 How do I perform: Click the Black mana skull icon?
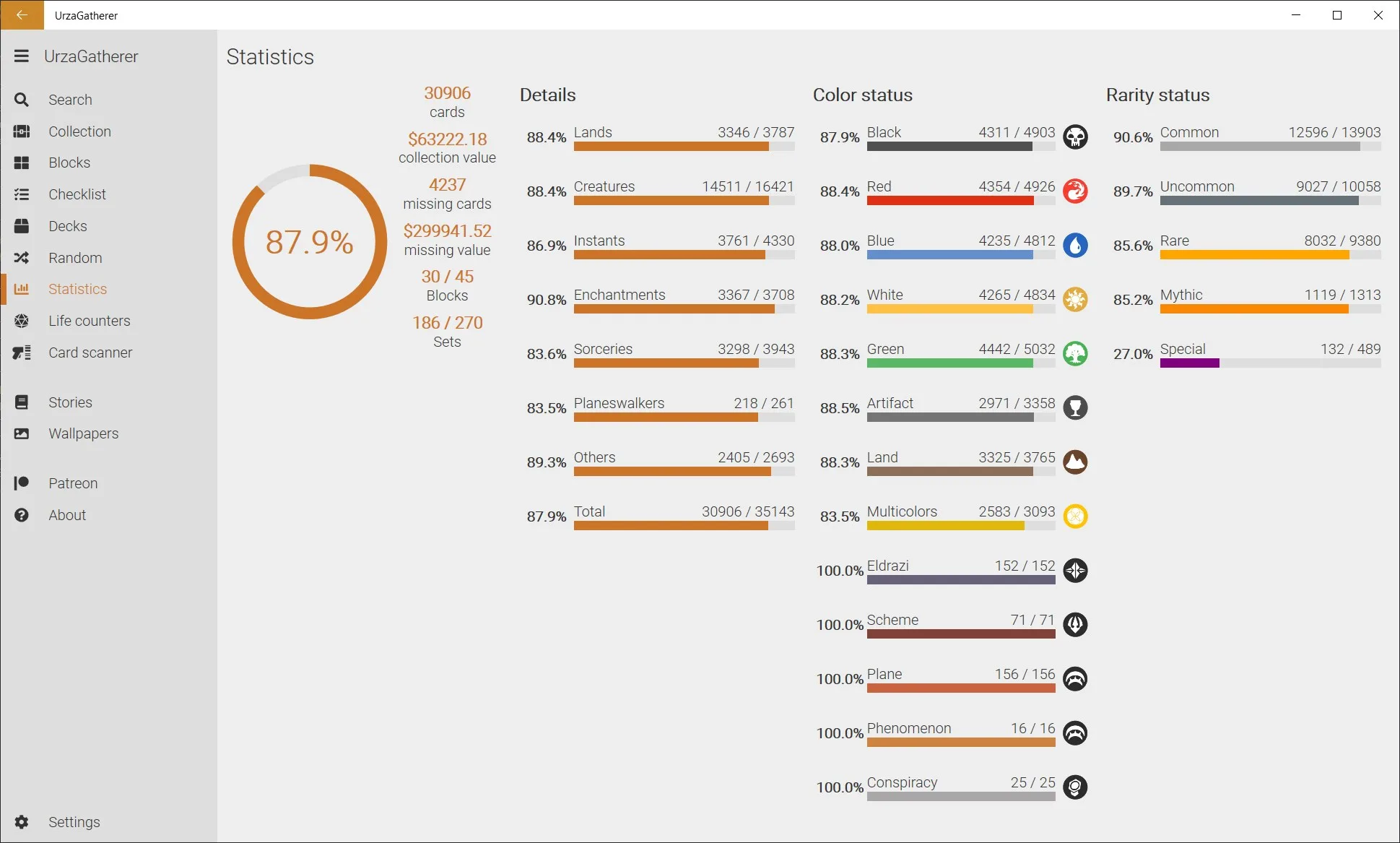pos(1075,137)
